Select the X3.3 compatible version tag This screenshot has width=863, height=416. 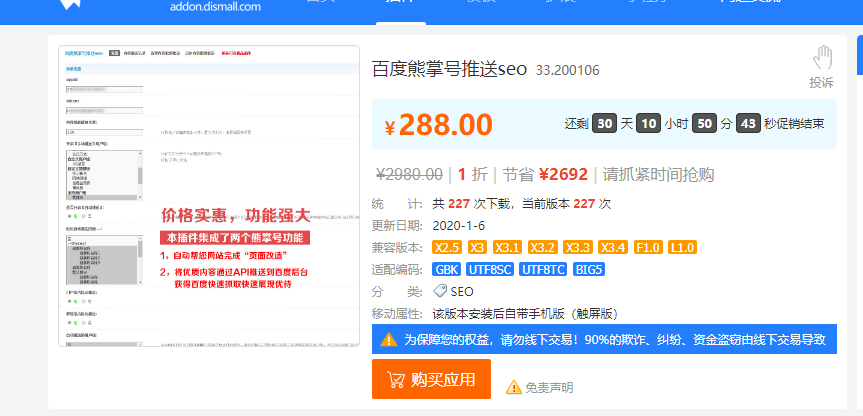pyautogui.click(x=577, y=247)
